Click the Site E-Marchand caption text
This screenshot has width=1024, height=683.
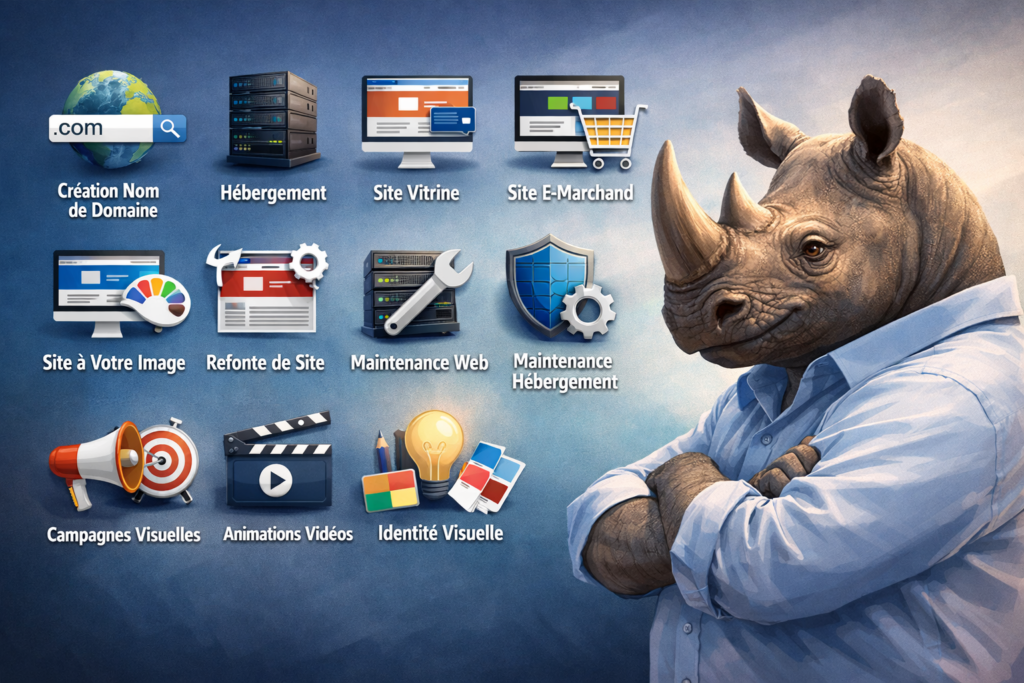(570, 193)
